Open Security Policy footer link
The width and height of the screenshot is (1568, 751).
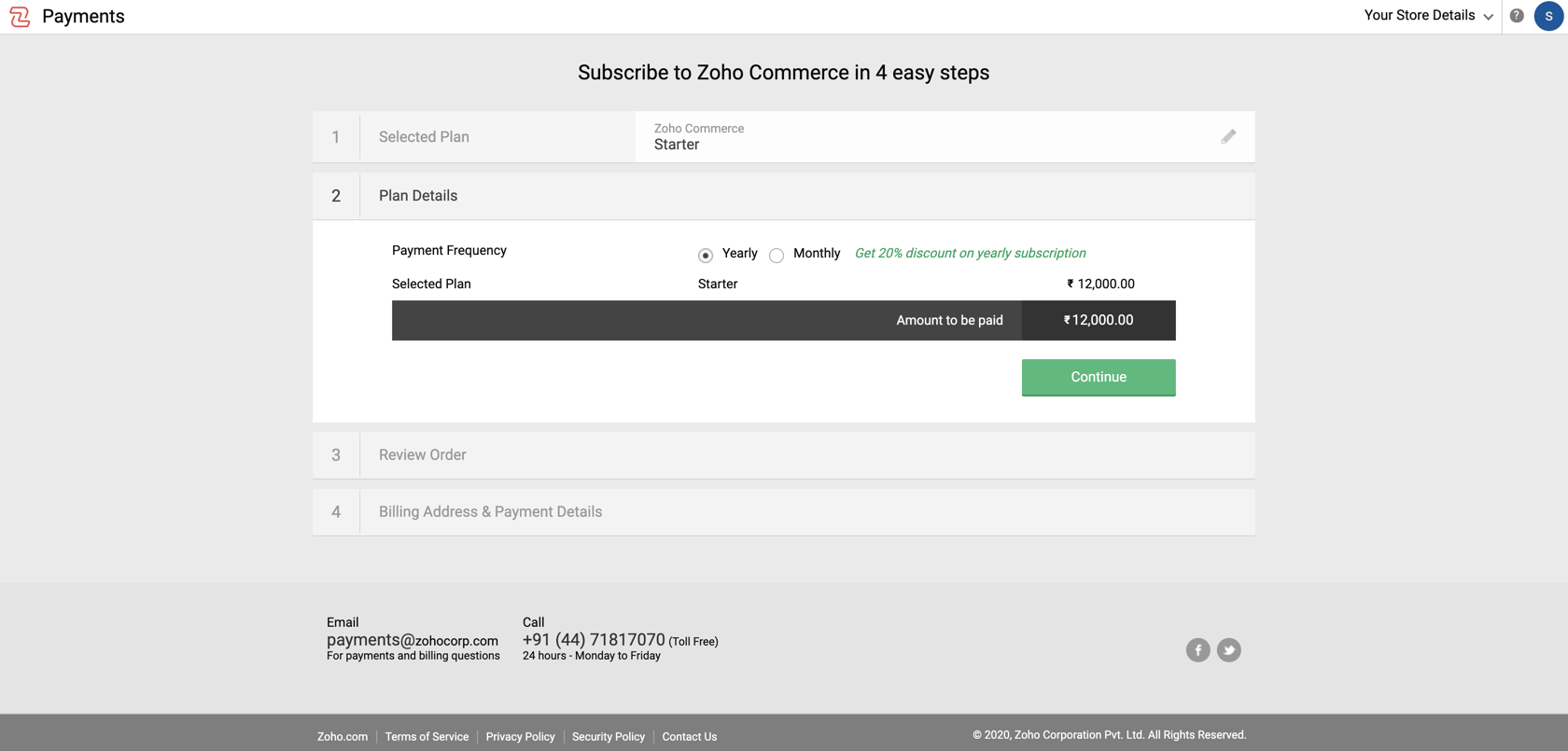(609, 736)
